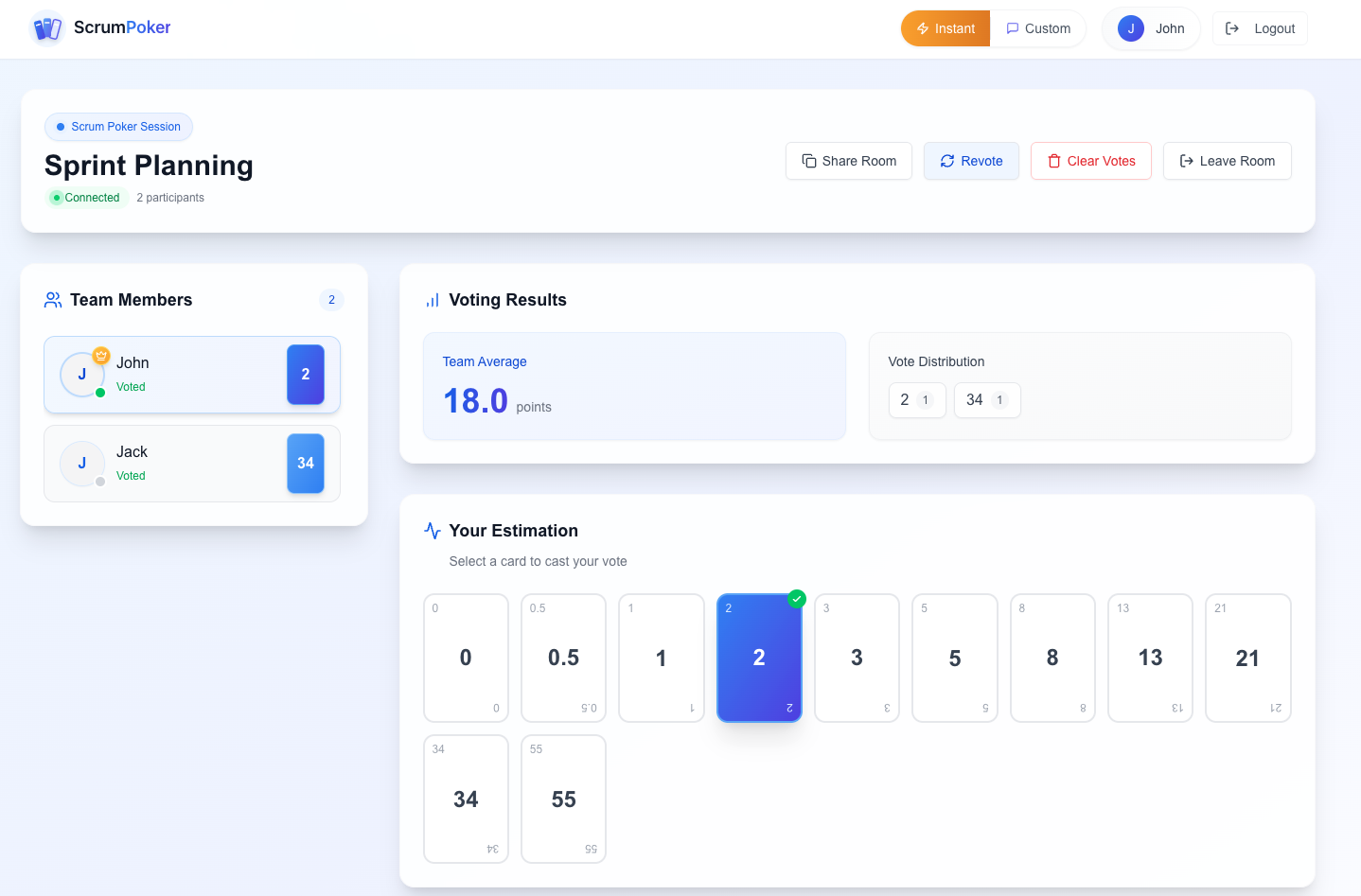This screenshot has width=1361, height=896.
Task: Click the crown badge on John's avatar
Action: (101, 355)
